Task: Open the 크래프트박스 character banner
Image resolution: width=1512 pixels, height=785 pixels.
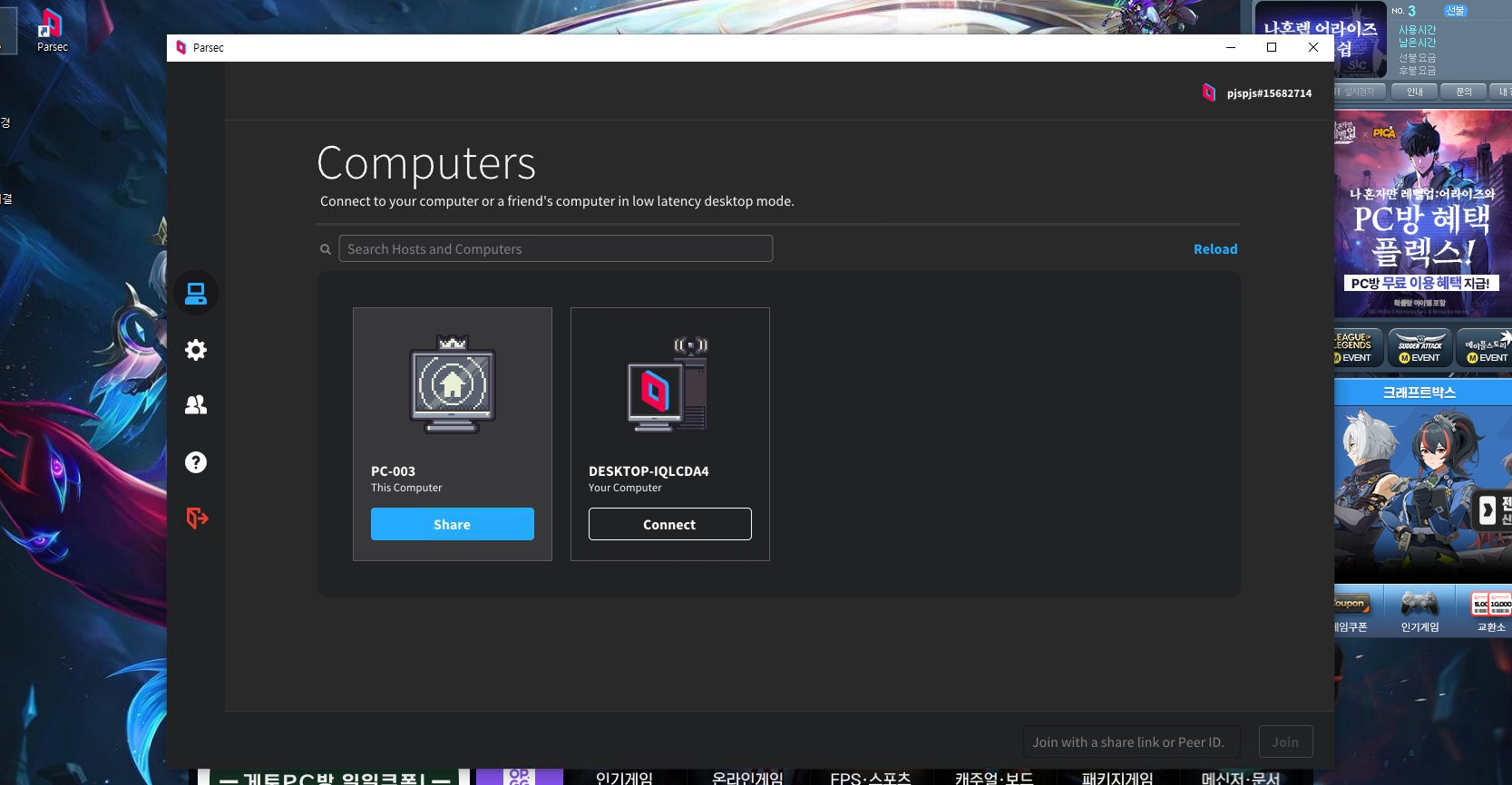Action: (x=1423, y=494)
